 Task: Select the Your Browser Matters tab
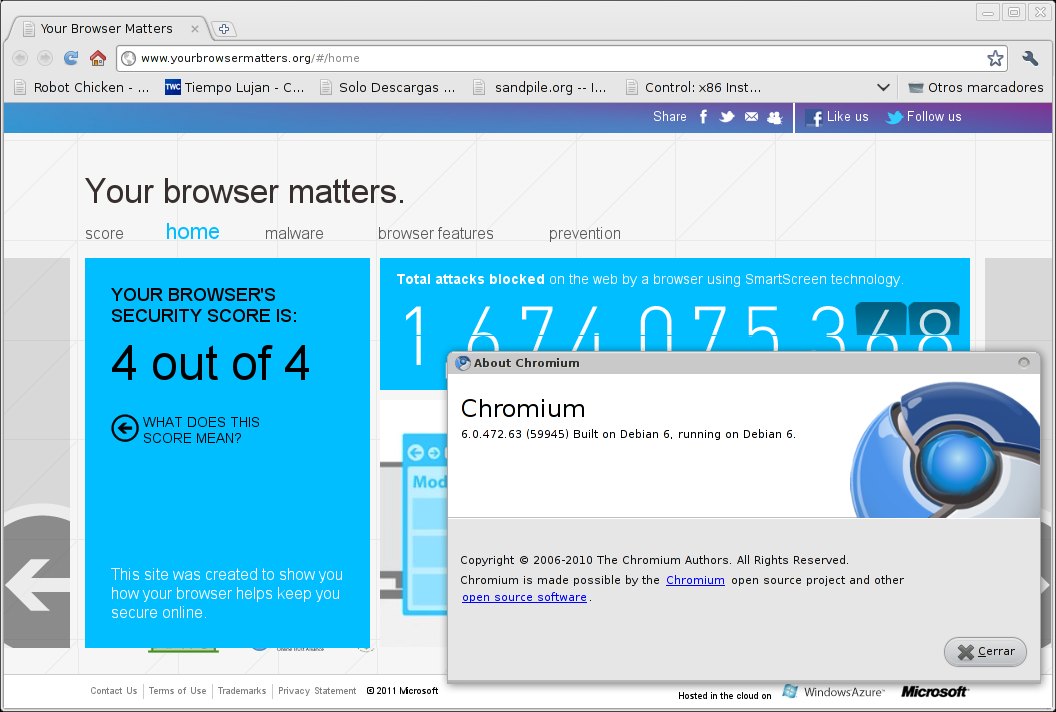106,29
